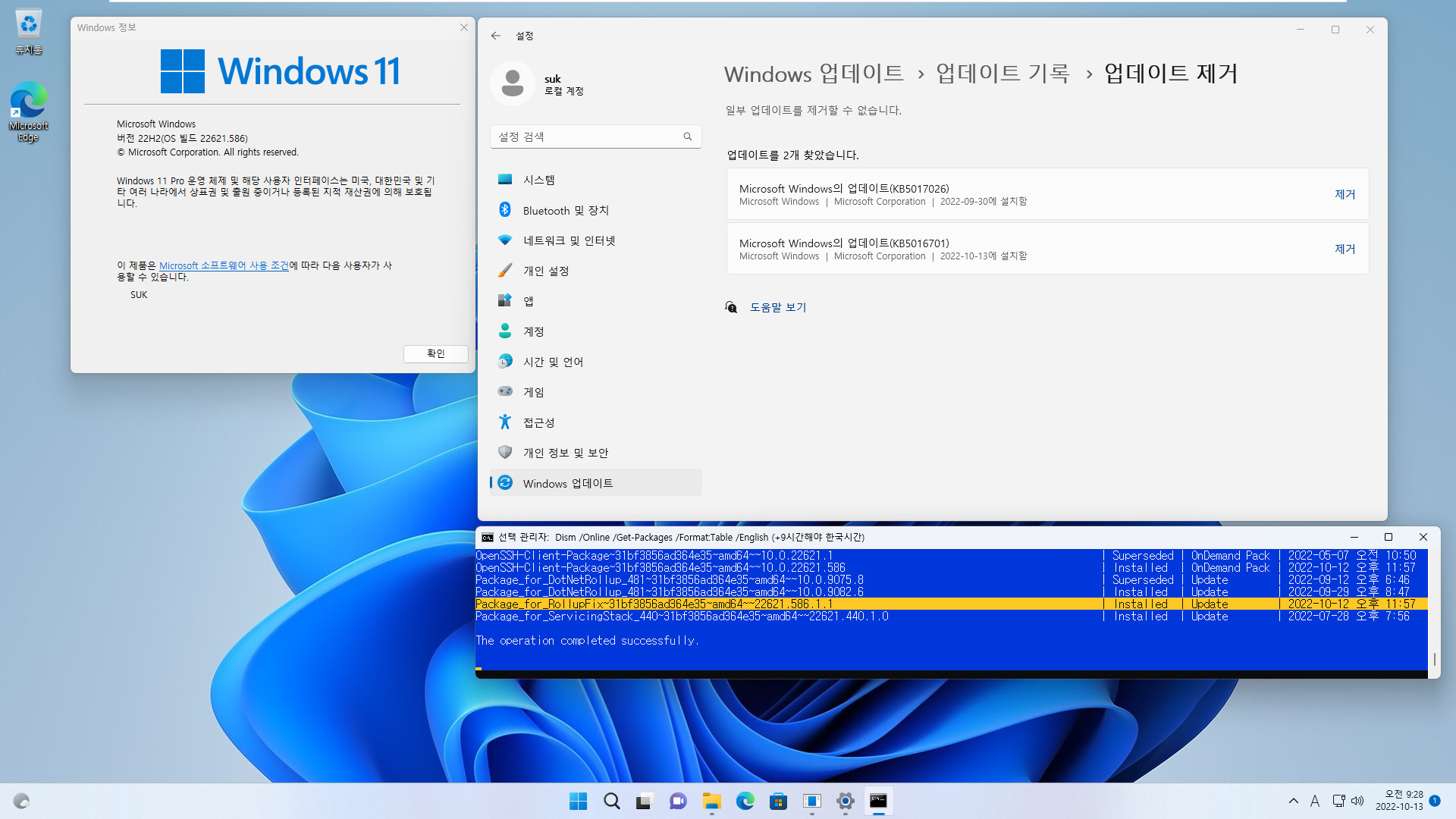Open 개인 설정 category
The height and width of the screenshot is (819, 1456).
[x=595, y=271]
